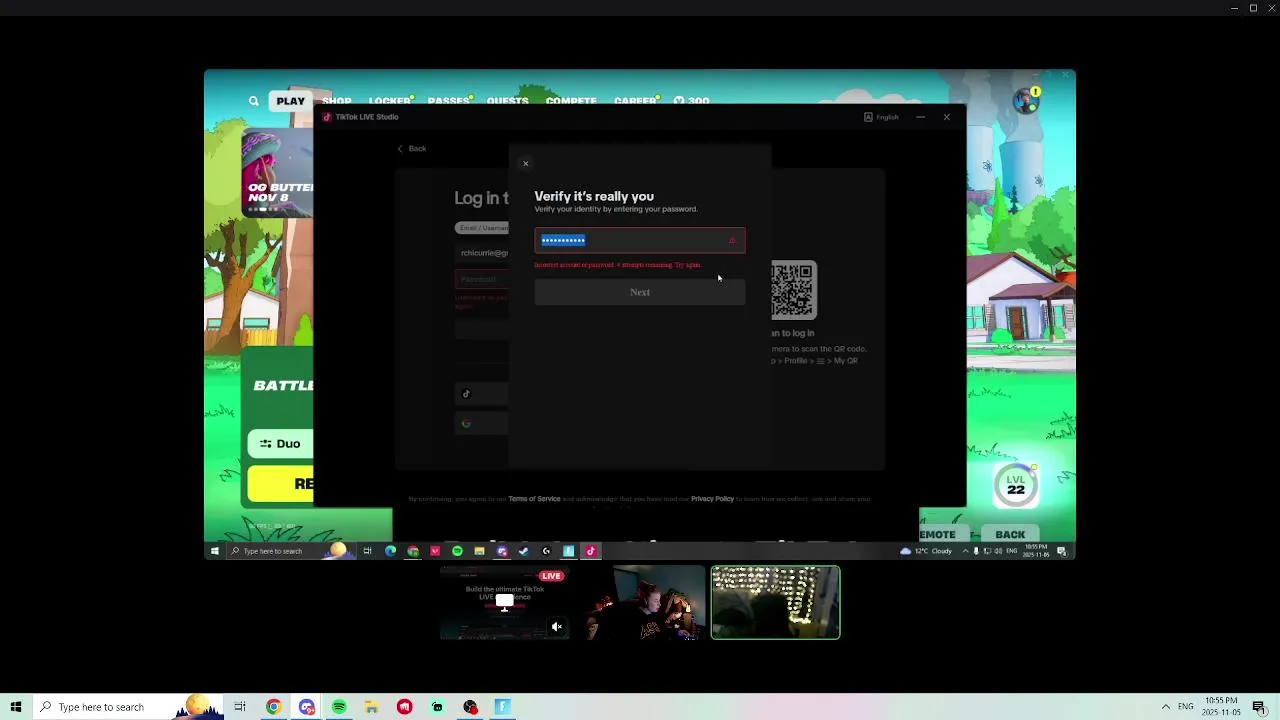The image size is (1280, 720).
Task: Open the English language selector
Action: 882,117
